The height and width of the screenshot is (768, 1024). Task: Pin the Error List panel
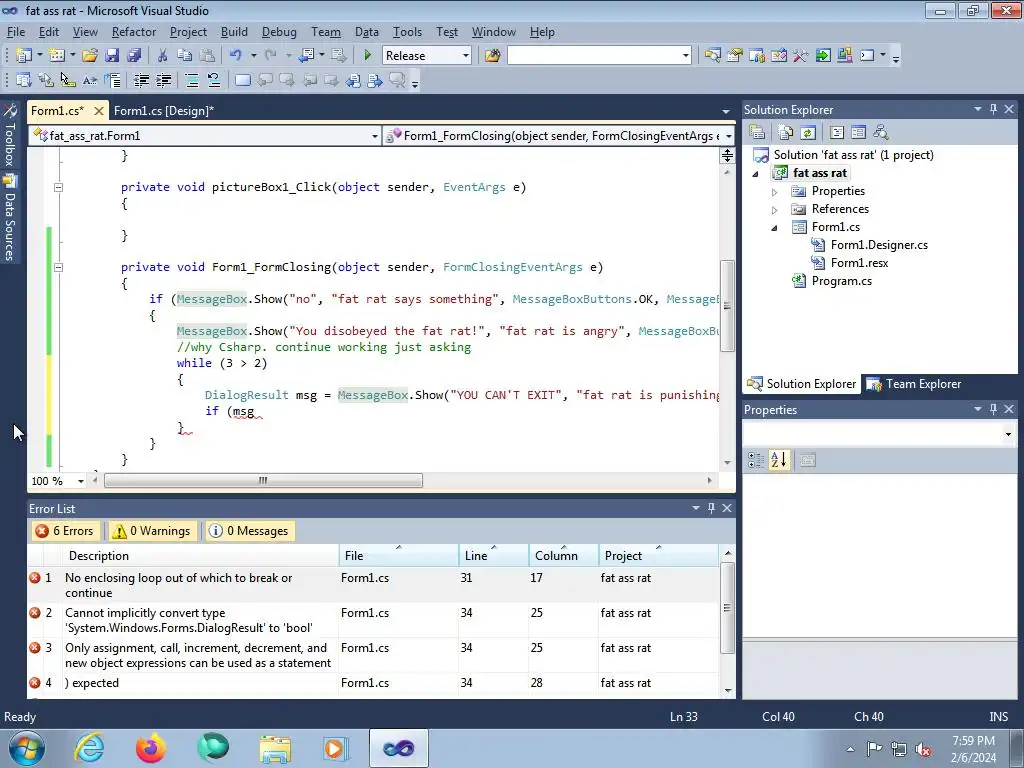point(711,508)
